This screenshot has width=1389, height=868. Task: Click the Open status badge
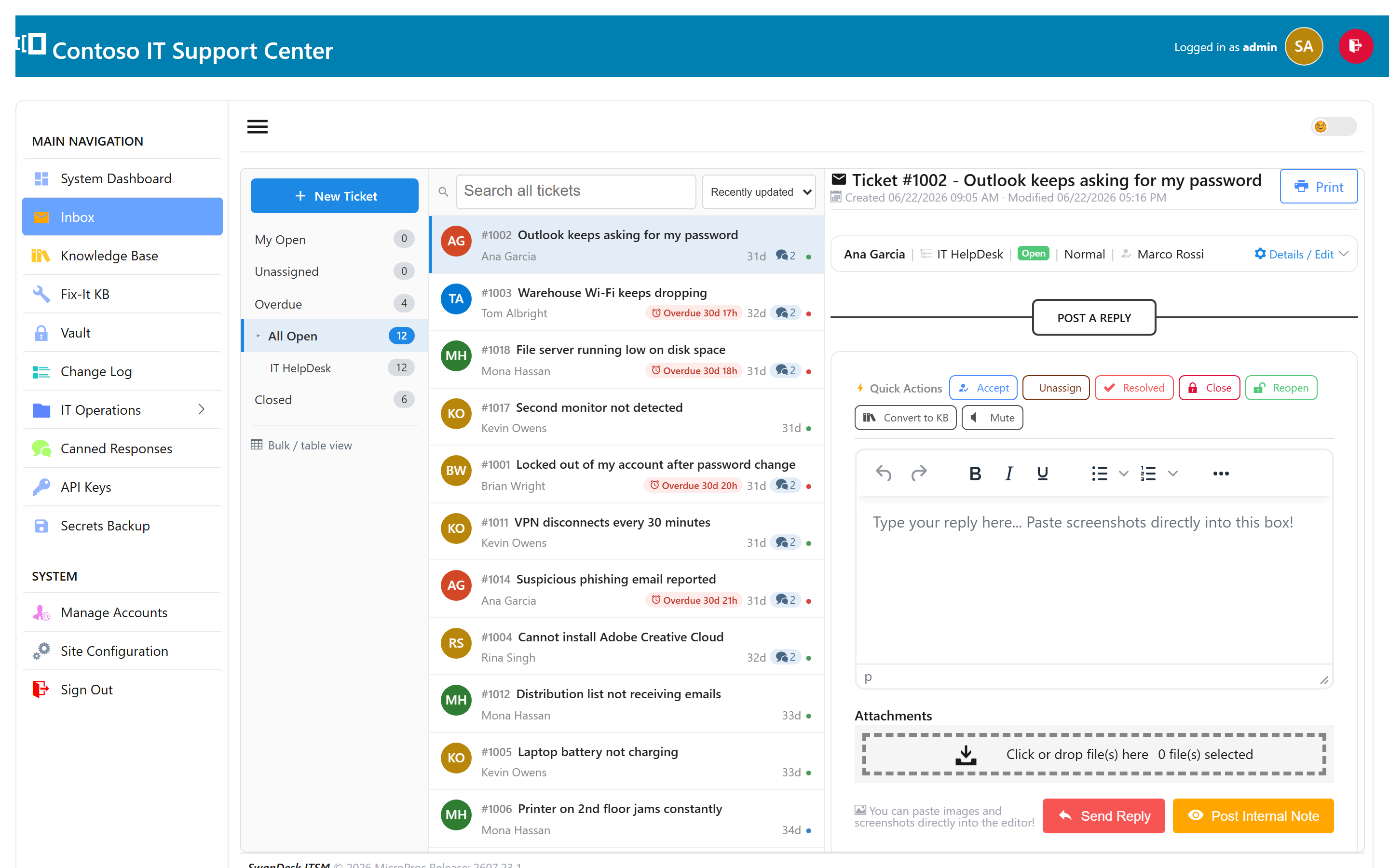point(1033,254)
